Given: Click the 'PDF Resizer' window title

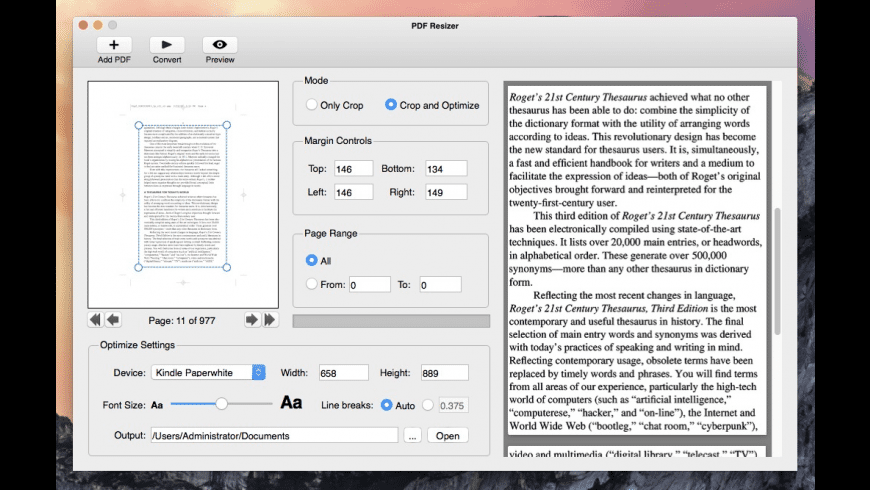Looking at the screenshot, I should pos(434,26).
